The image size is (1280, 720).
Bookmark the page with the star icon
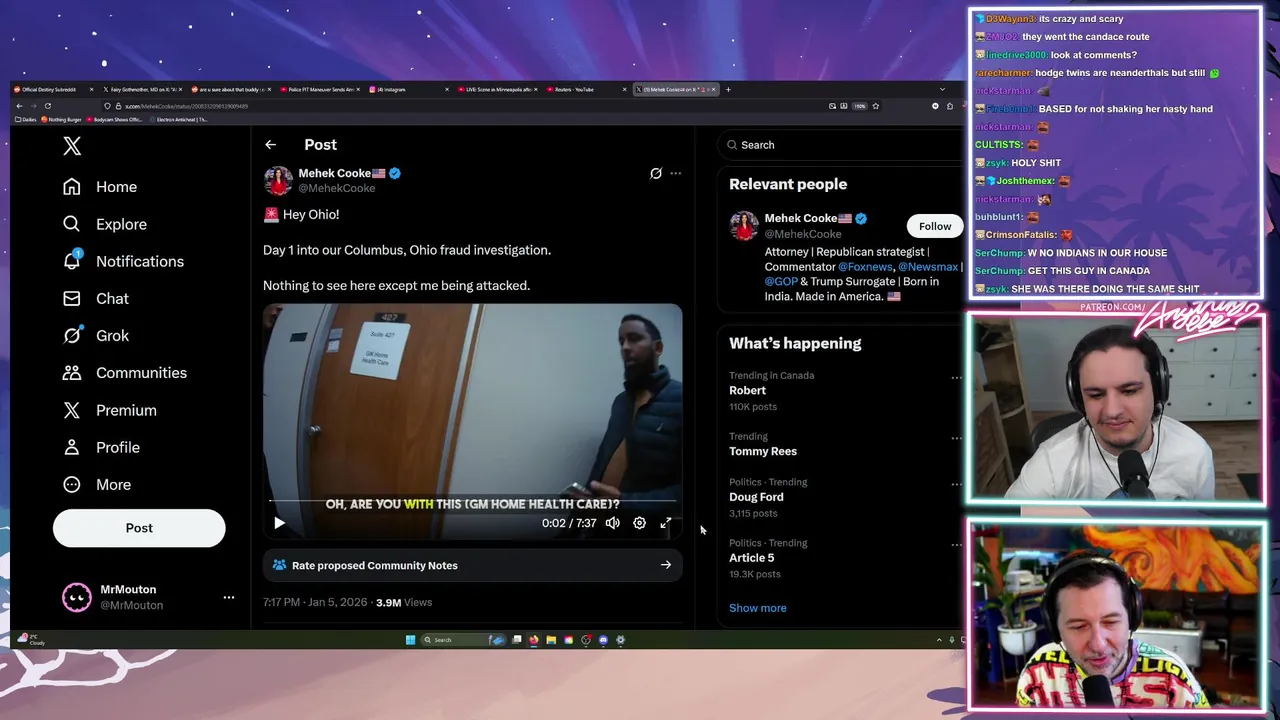point(876,106)
